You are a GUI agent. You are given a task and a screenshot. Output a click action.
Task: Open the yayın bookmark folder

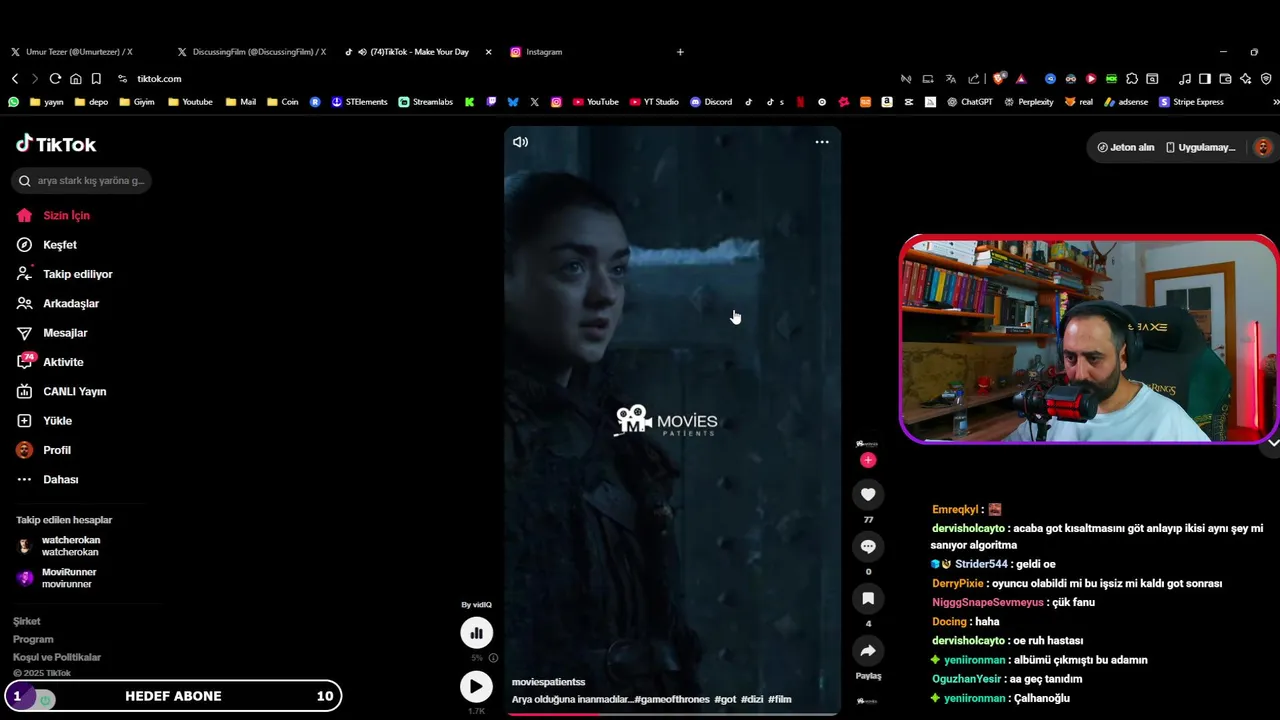[x=47, y=102]
